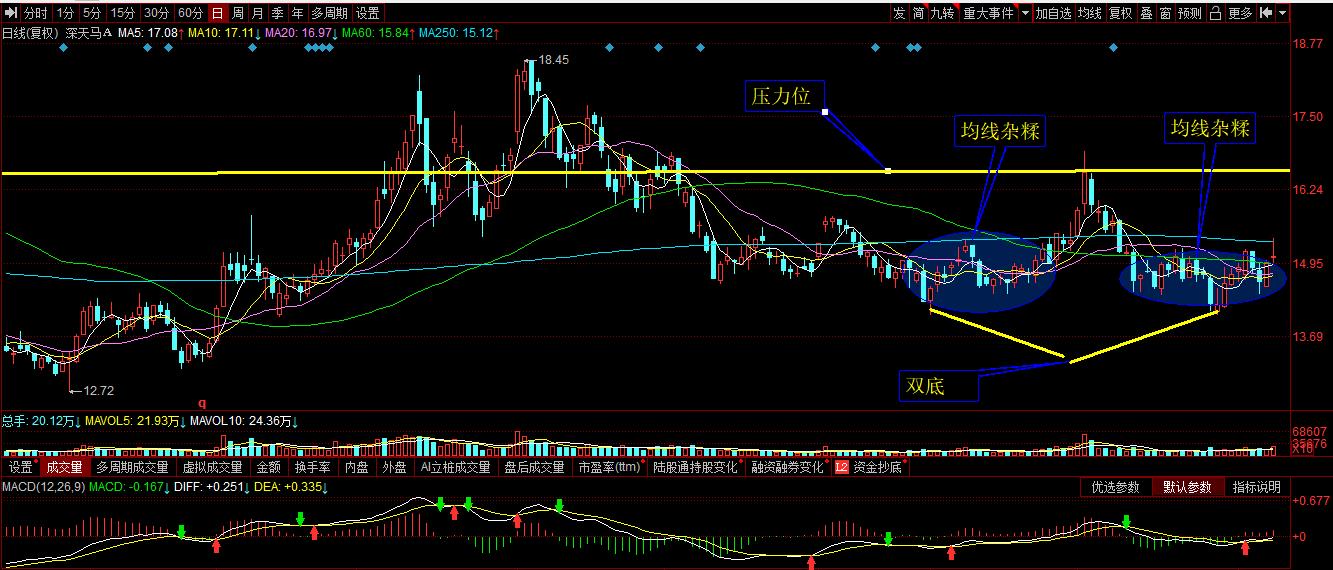Viewport: 1333px width, 570px height.
Task: Select the 成交量 volume tab
Action: click(x=65, y=467)
